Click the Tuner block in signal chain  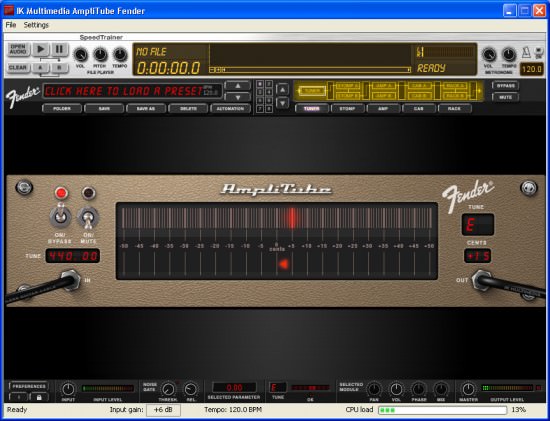312,91
